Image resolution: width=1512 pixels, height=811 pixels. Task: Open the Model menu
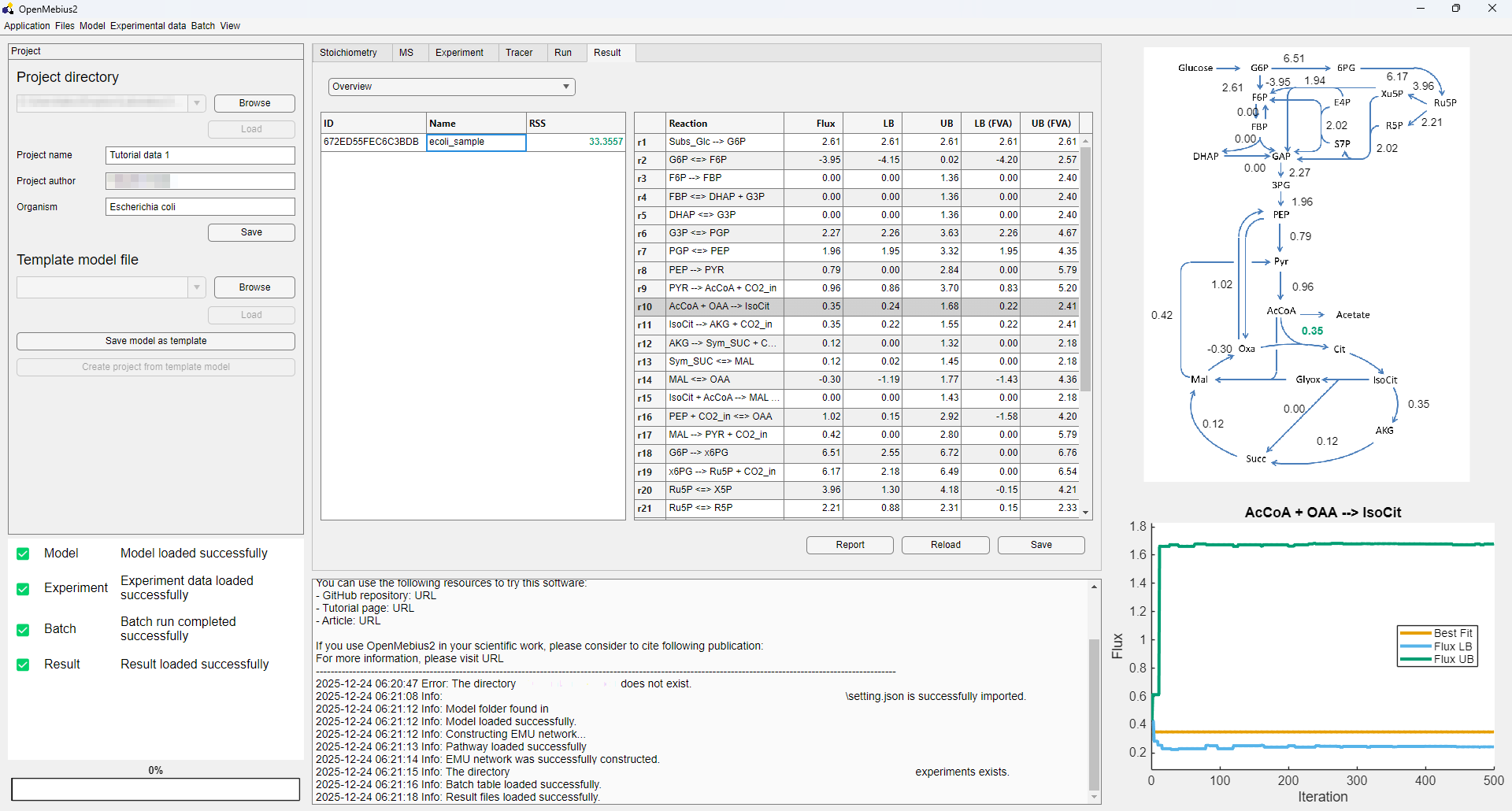pos(92,25)
